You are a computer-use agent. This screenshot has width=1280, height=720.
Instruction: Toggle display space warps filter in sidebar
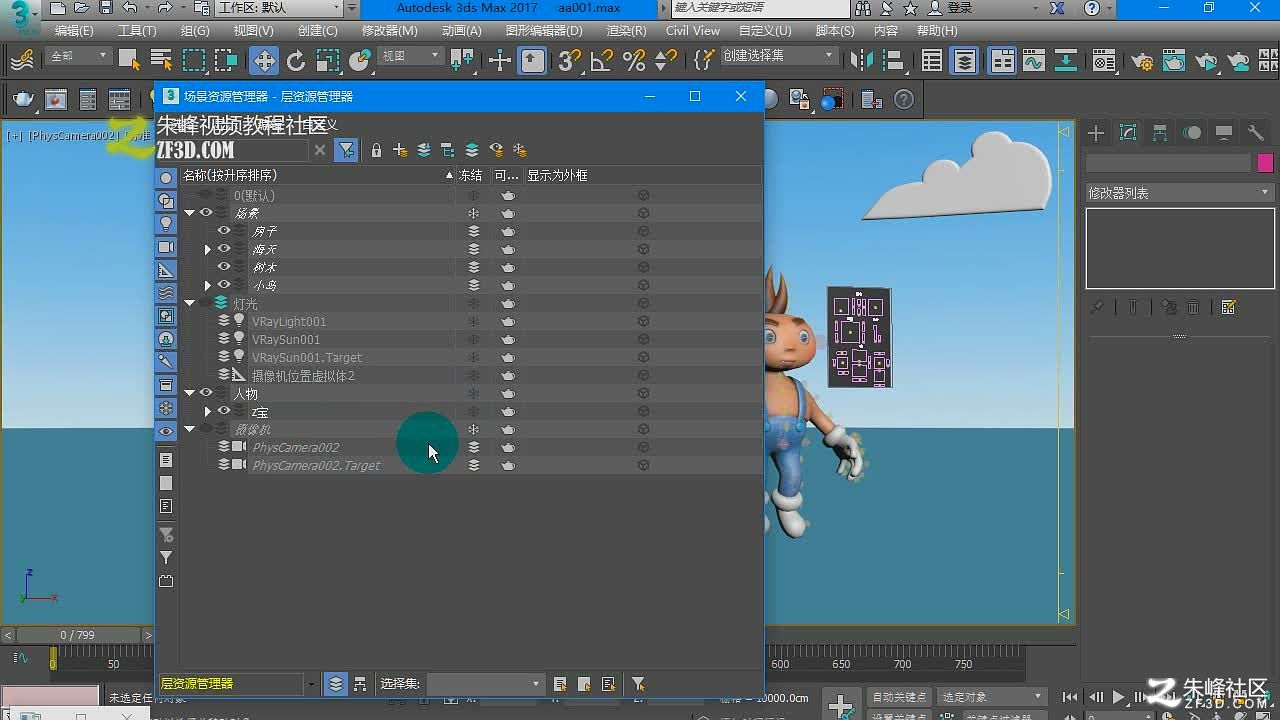[166, 293]
